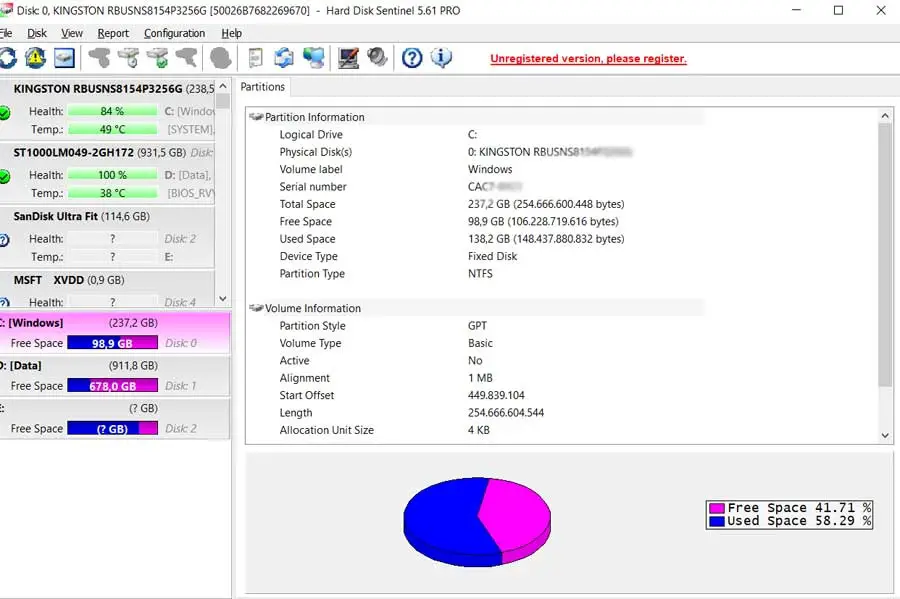This screenshot has height=599, width=900.
Task: Click unknown status icon of SanDisk Ultra Fit
Action: tap(5, 240)
